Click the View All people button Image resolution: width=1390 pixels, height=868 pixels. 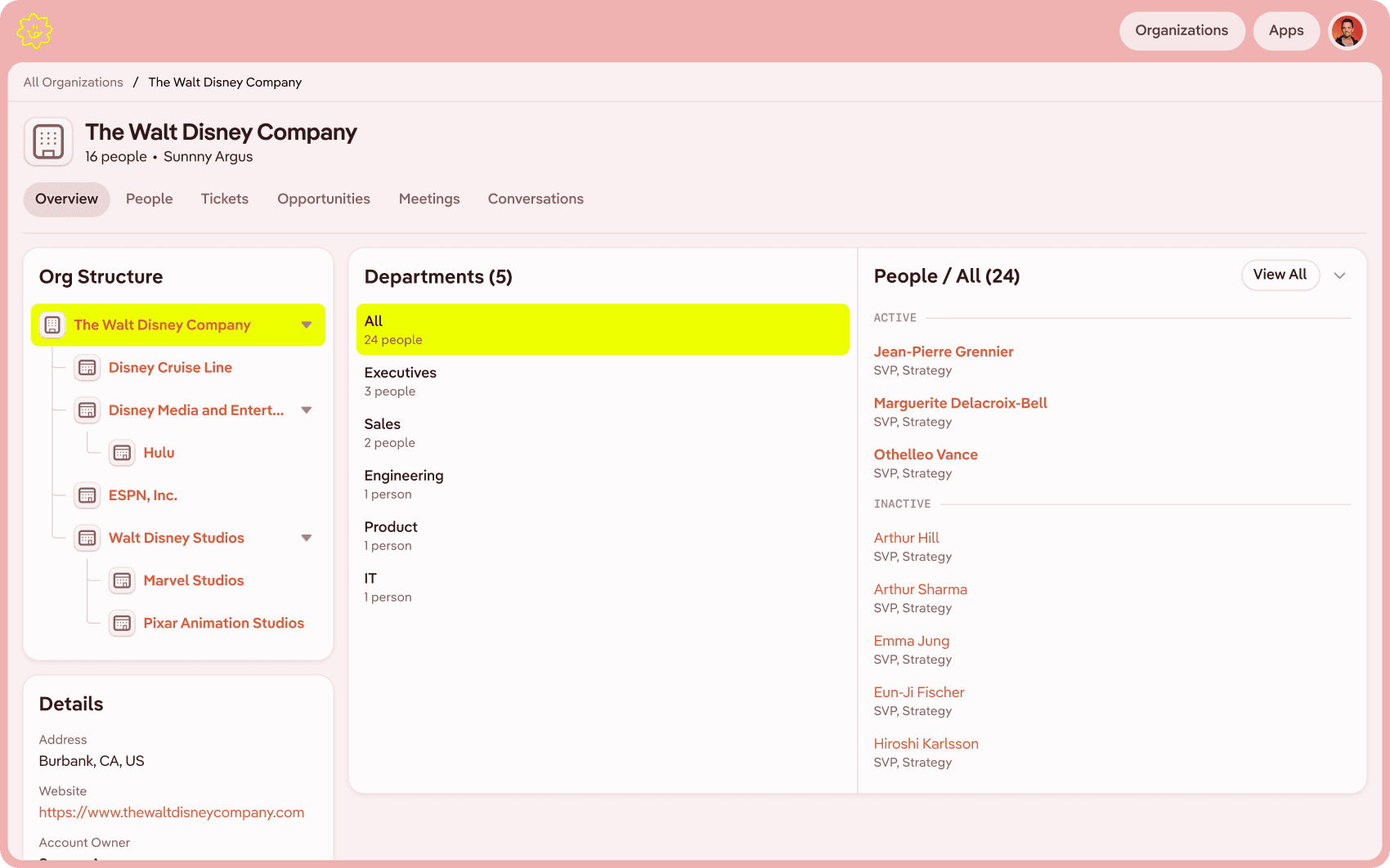tap(1280, 275)
